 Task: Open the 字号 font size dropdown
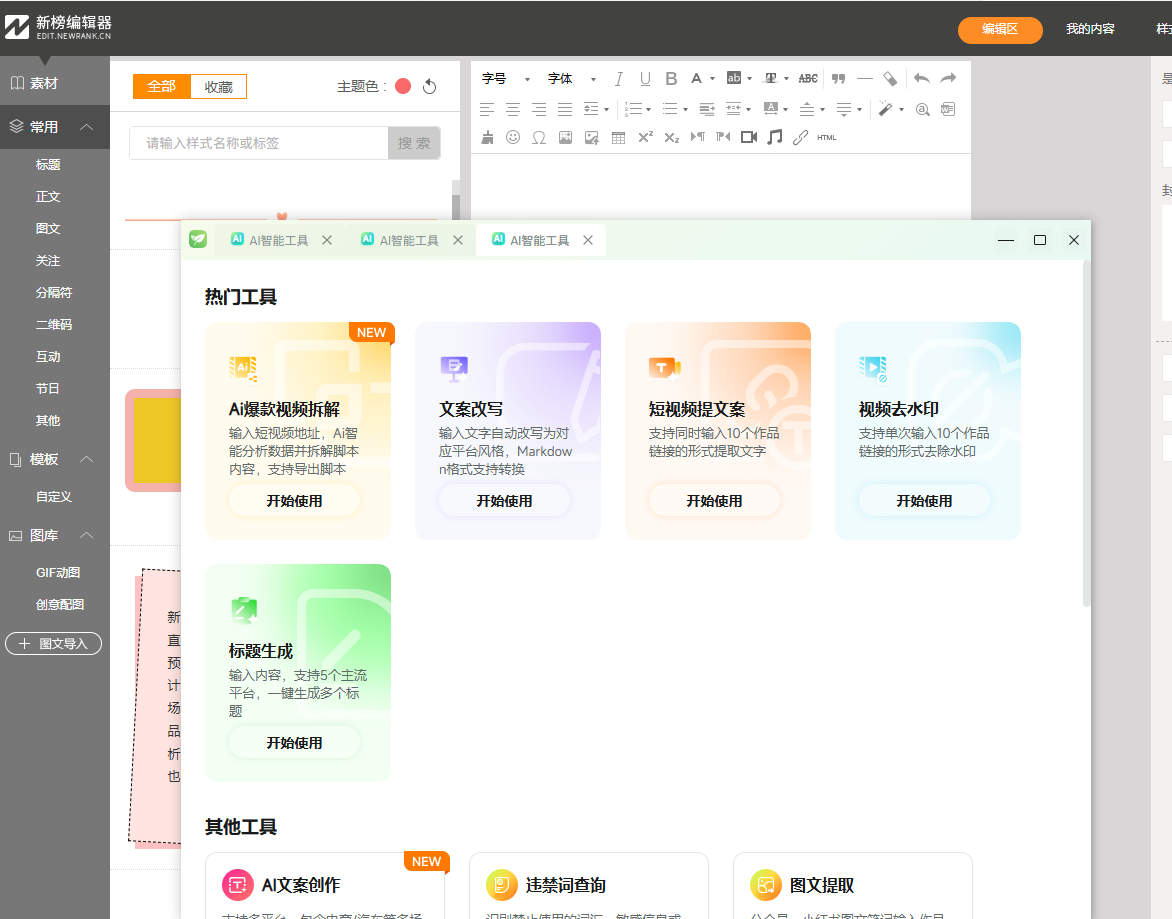click(x=505, y=79)
